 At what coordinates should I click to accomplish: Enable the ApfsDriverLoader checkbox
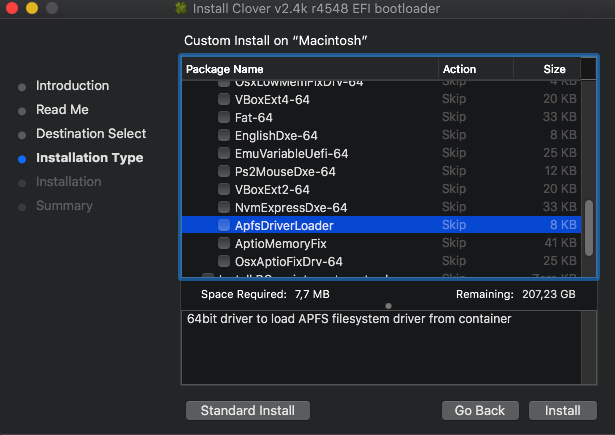(x=224, y=225)
